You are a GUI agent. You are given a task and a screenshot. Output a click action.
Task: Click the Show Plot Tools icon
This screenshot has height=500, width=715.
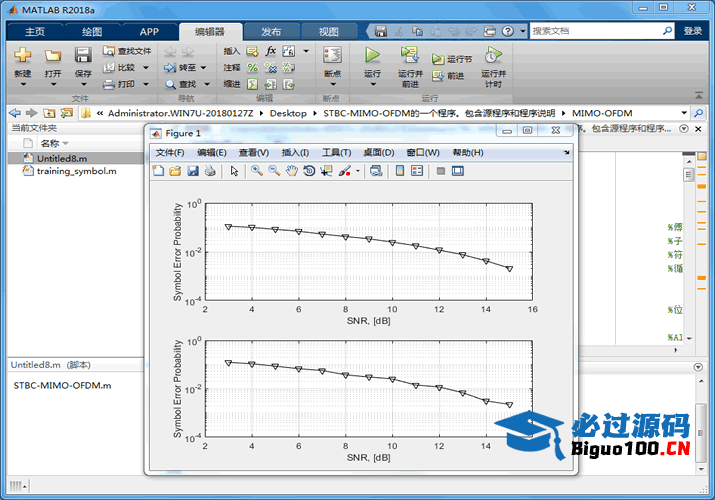coord(457,171)
